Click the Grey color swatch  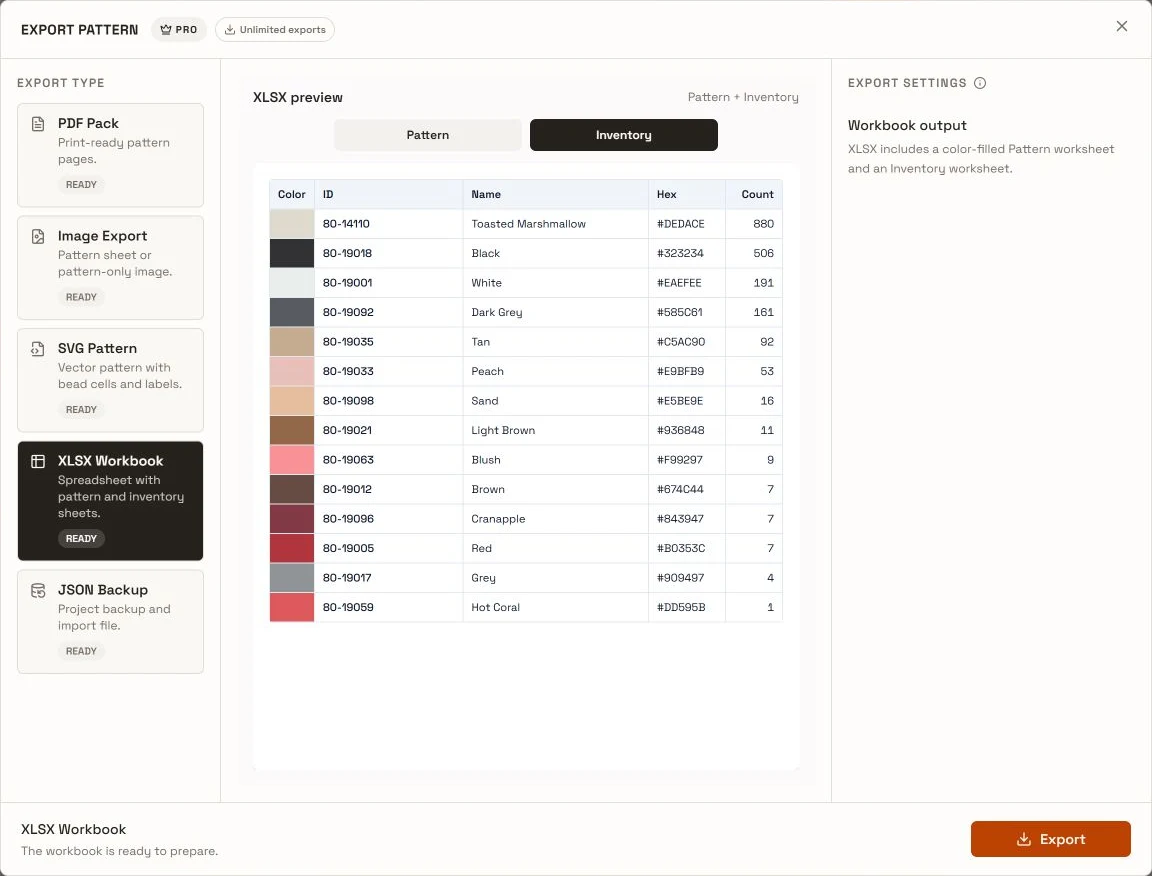click(292, 578)
